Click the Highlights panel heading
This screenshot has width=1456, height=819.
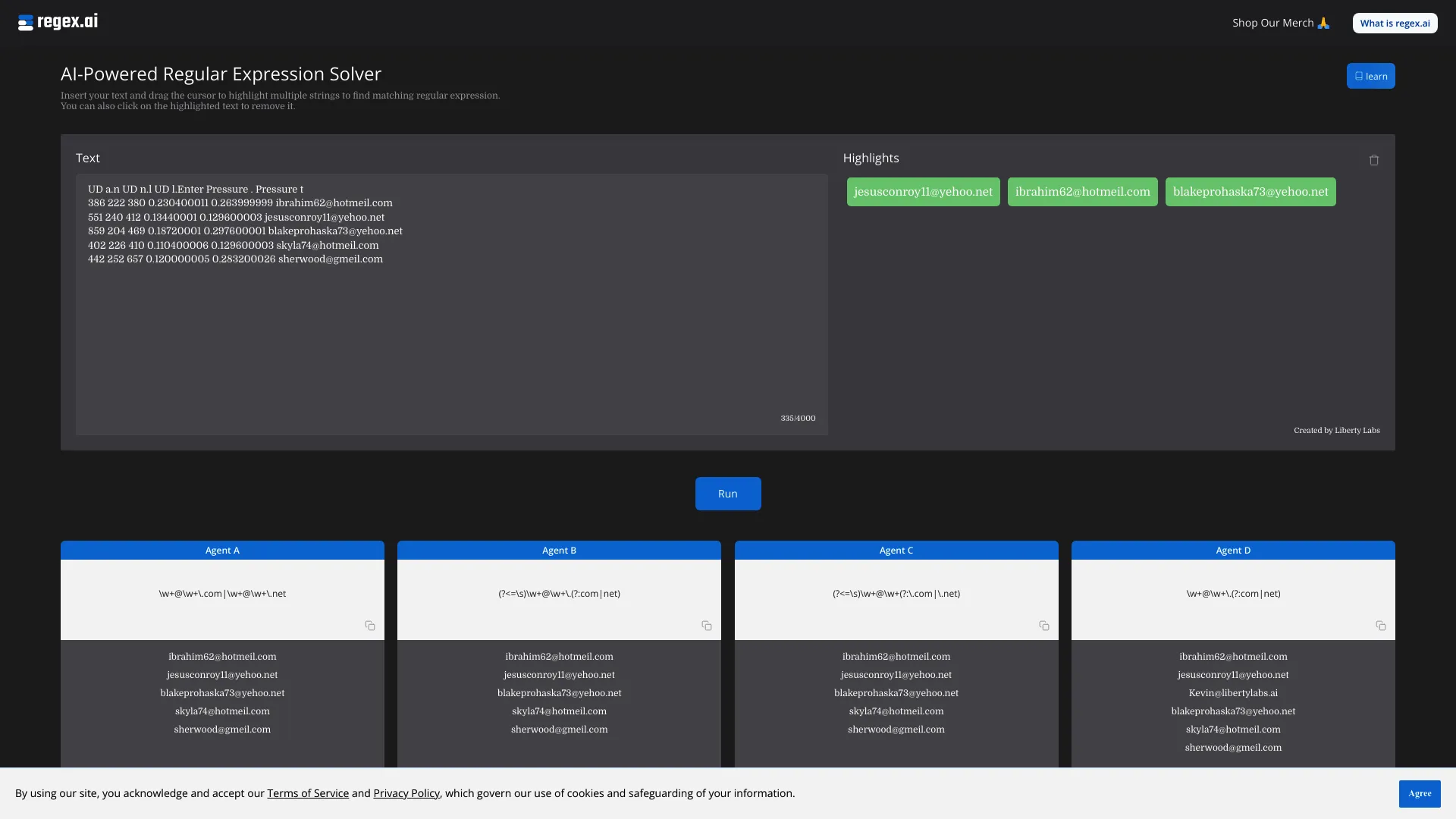click(871, 158)
